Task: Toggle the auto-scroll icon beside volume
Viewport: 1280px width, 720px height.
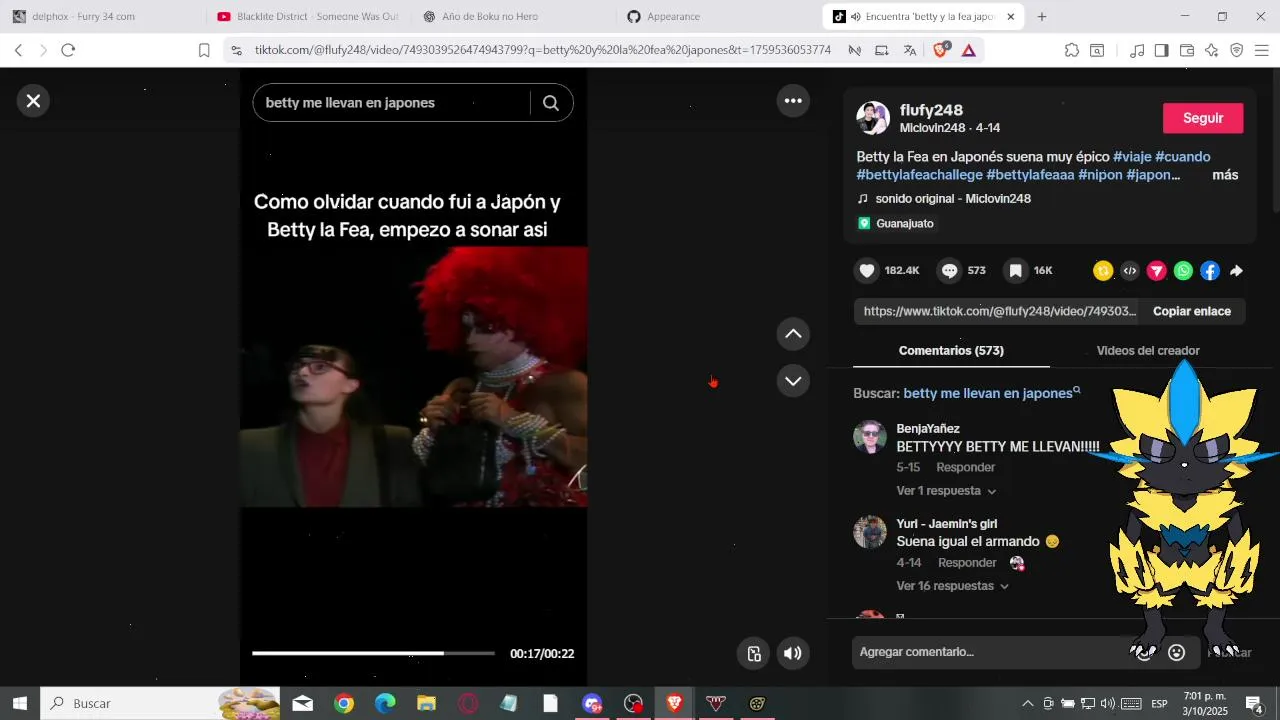Action: 754,654
